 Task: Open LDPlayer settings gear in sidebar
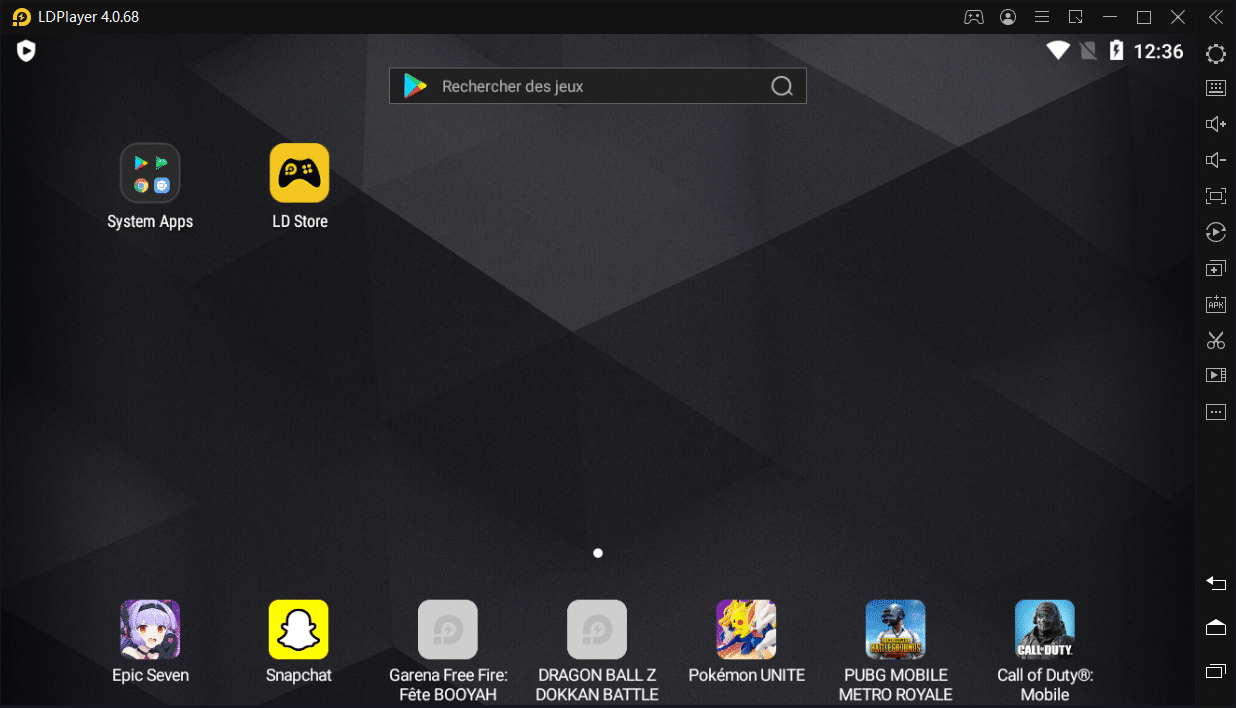click(1216, 54)
